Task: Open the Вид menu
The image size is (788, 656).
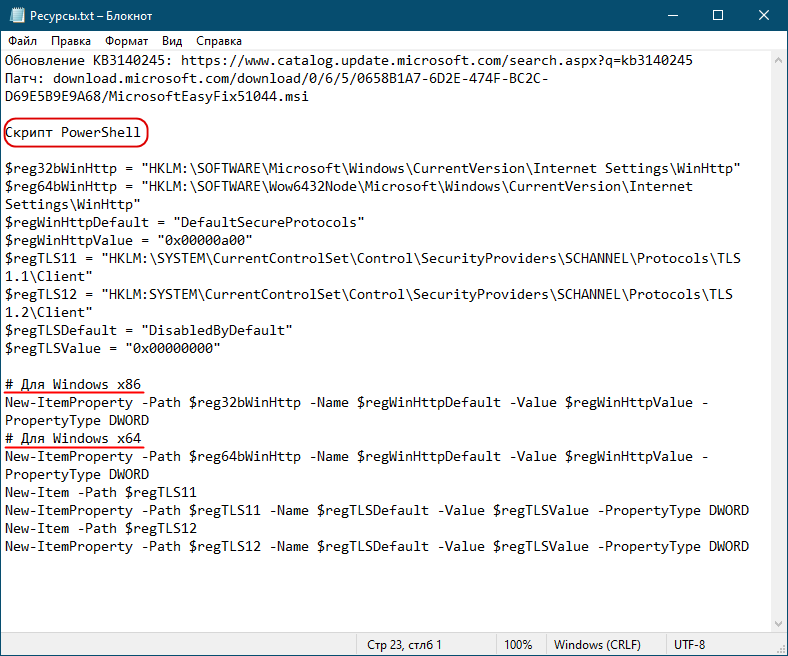Action: (172, 41)
